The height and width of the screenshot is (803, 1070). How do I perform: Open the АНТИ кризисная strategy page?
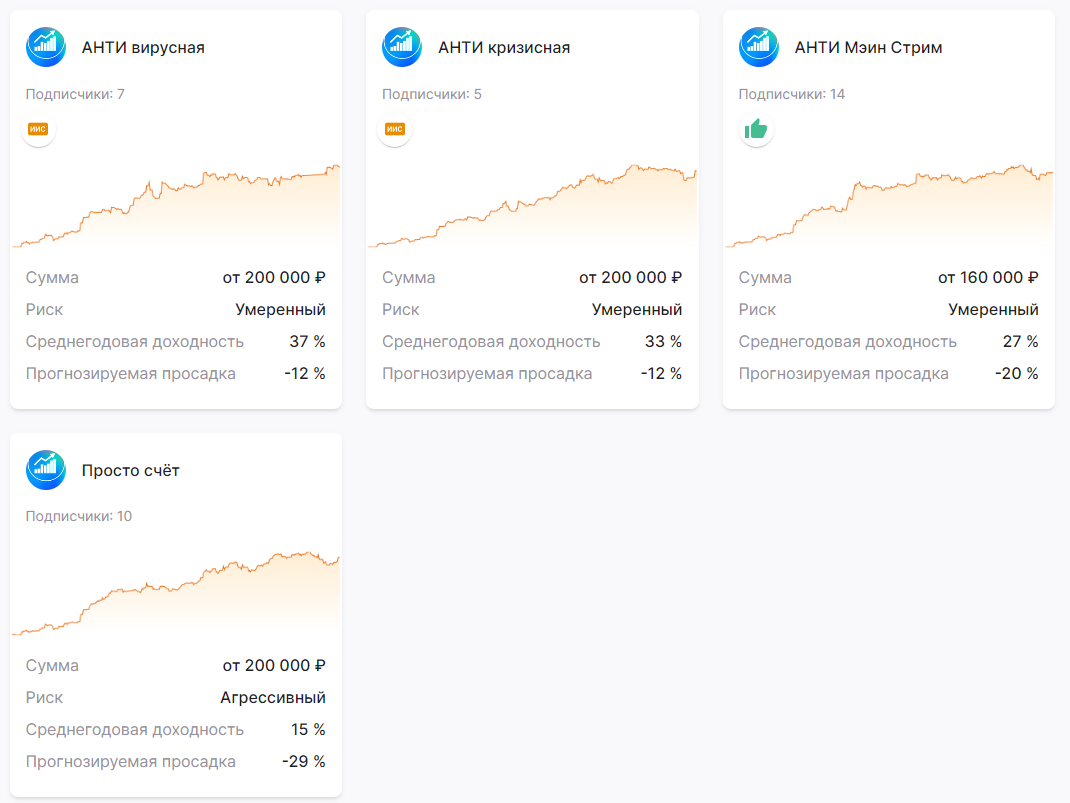coord(505,47)
